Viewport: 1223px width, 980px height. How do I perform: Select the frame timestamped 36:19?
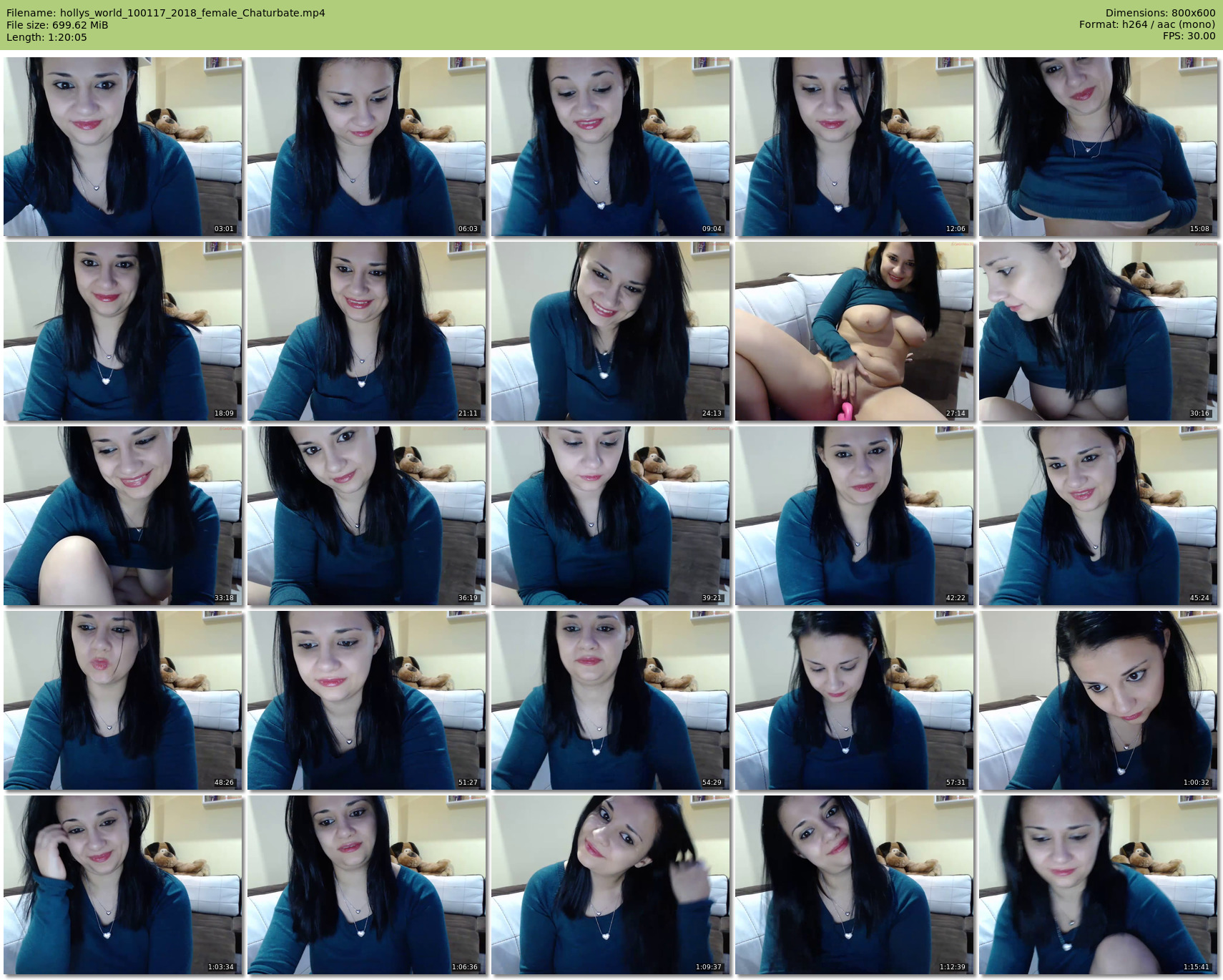click(x=367, y=516)
